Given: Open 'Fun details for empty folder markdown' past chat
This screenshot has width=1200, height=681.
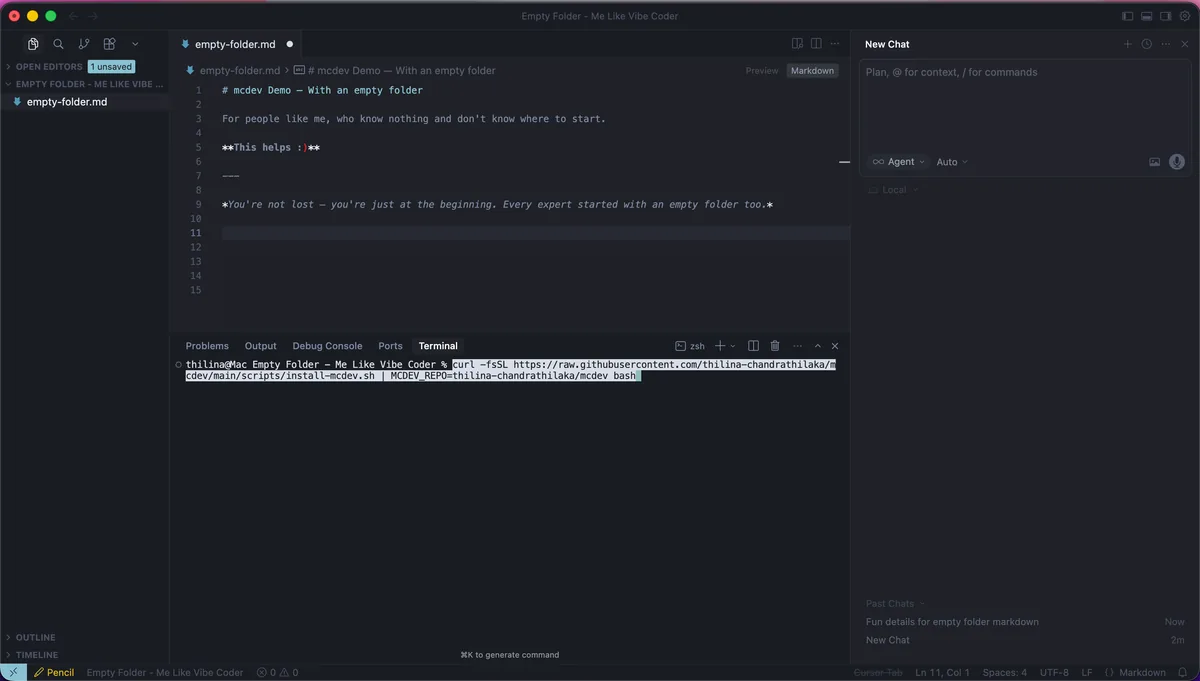Looking at the screenshot, I should pos(952,622).
